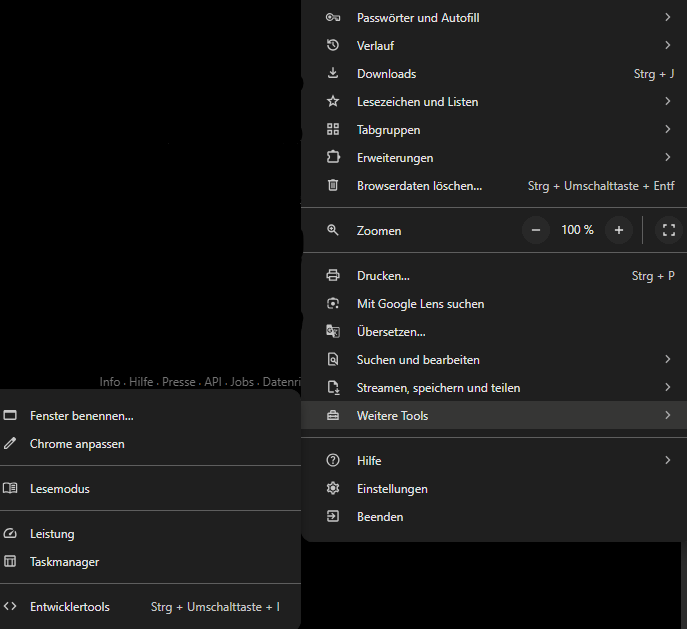Click the download arrow icon beside Downloads
The width and height of the screenshot is (687, 629).
click(x=333, y=73)
